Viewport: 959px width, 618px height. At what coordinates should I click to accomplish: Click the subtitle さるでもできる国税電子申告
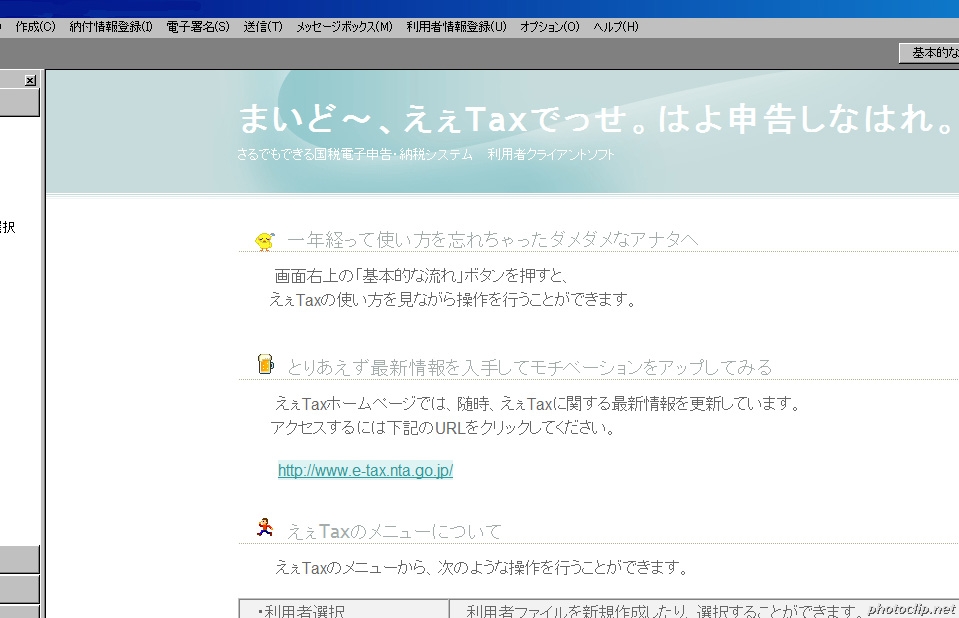(x=425, y=154)
